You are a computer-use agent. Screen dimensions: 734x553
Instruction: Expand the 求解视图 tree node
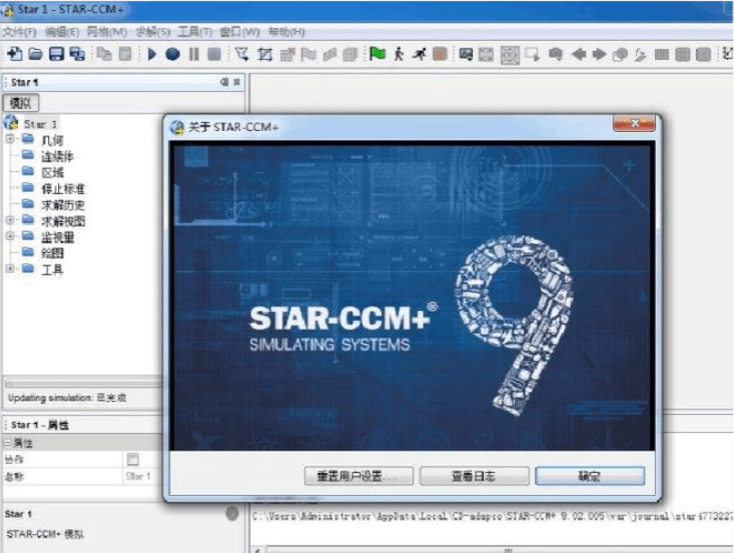9,220
